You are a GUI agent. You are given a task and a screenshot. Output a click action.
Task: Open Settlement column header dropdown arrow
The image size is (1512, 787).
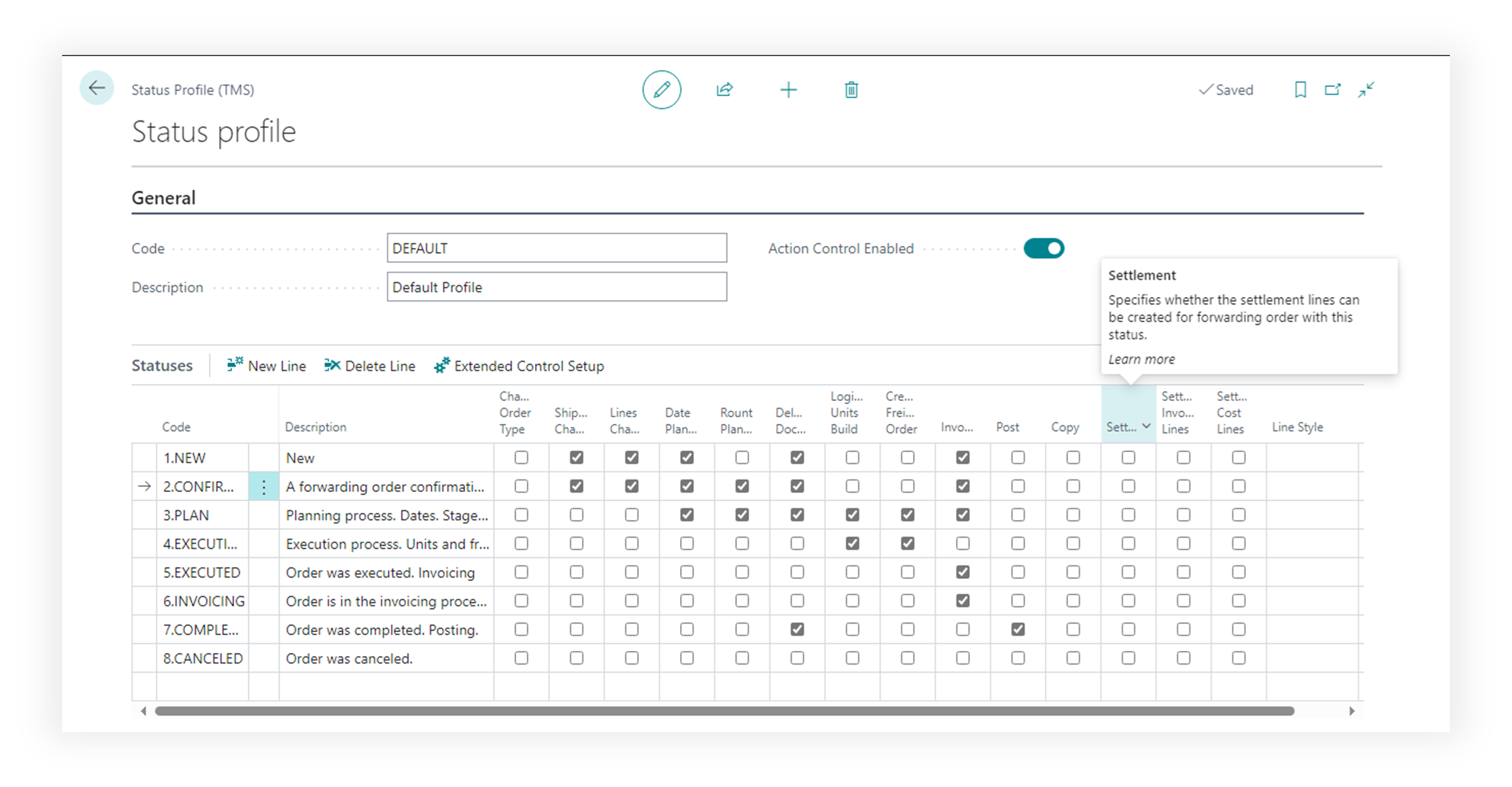[x=1146, y=427]
